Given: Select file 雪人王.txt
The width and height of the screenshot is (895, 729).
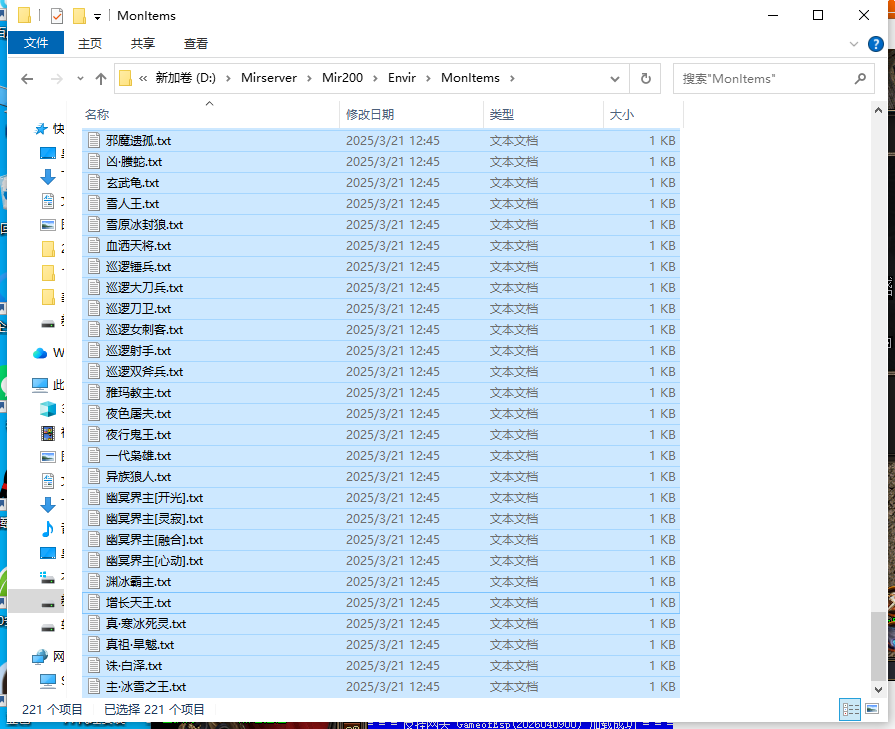Looking at the screenshot, I should pyautogui.click(x=381, y=204).
